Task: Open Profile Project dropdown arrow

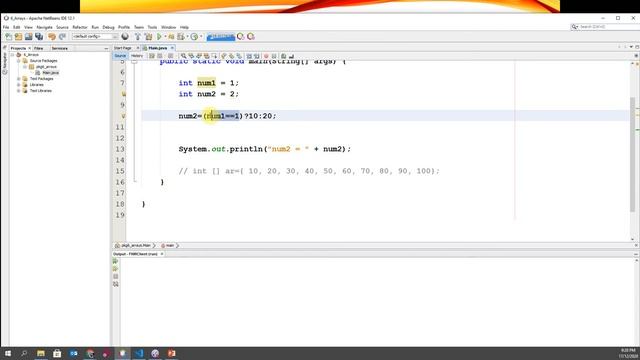Action: coord(201,37)
